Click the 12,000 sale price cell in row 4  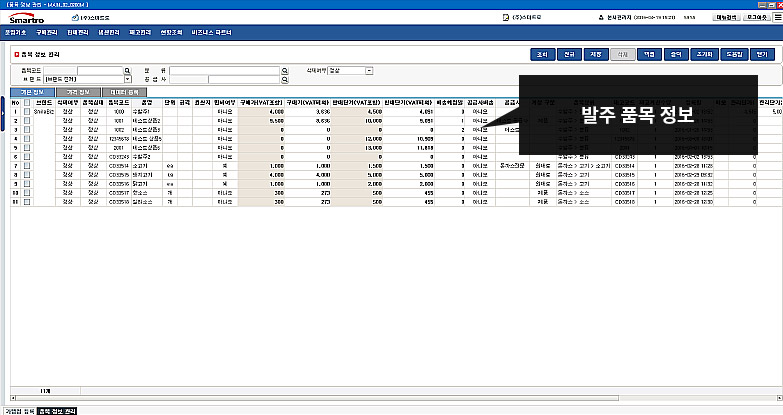[357, 139]
